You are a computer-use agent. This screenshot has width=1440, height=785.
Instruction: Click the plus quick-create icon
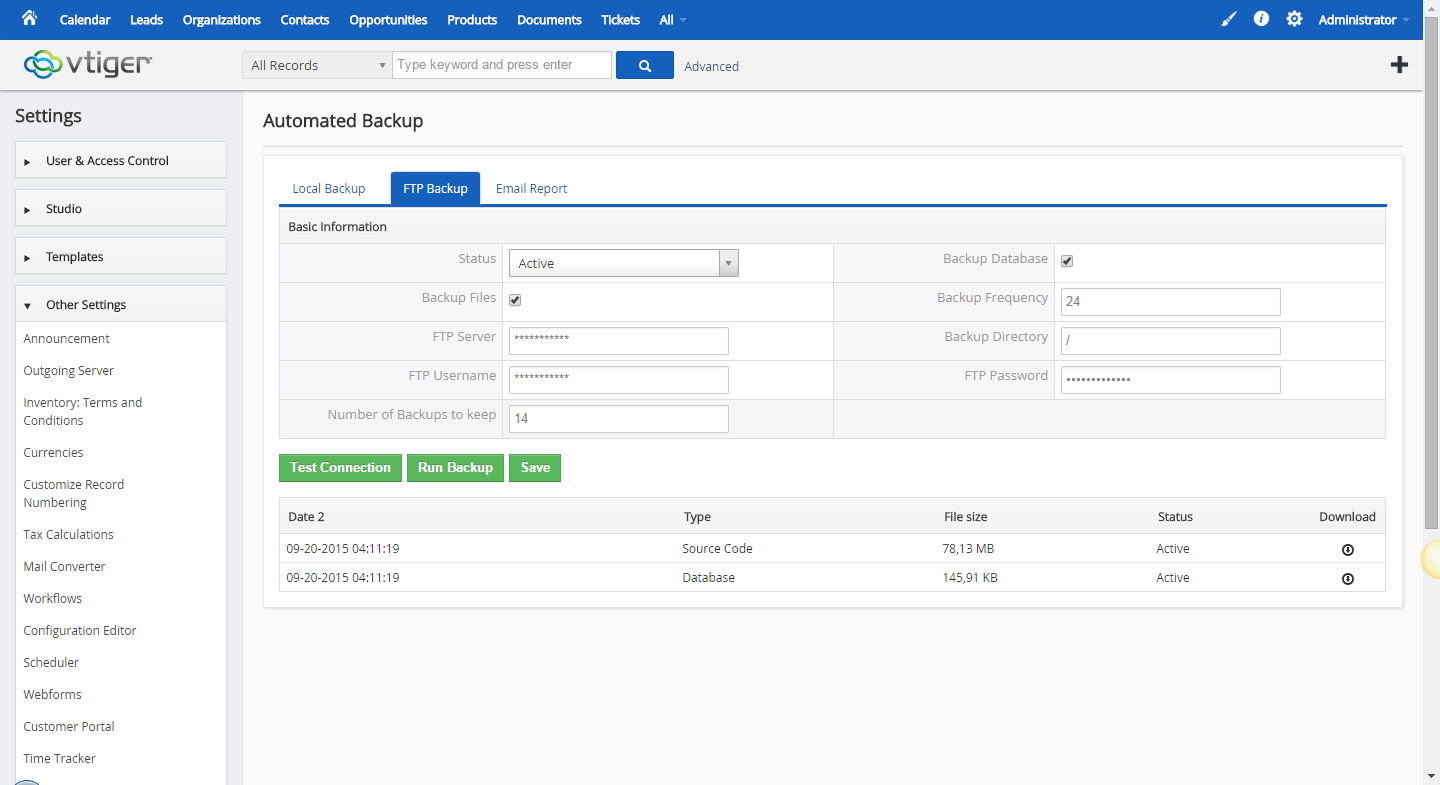coord(1399,65)
